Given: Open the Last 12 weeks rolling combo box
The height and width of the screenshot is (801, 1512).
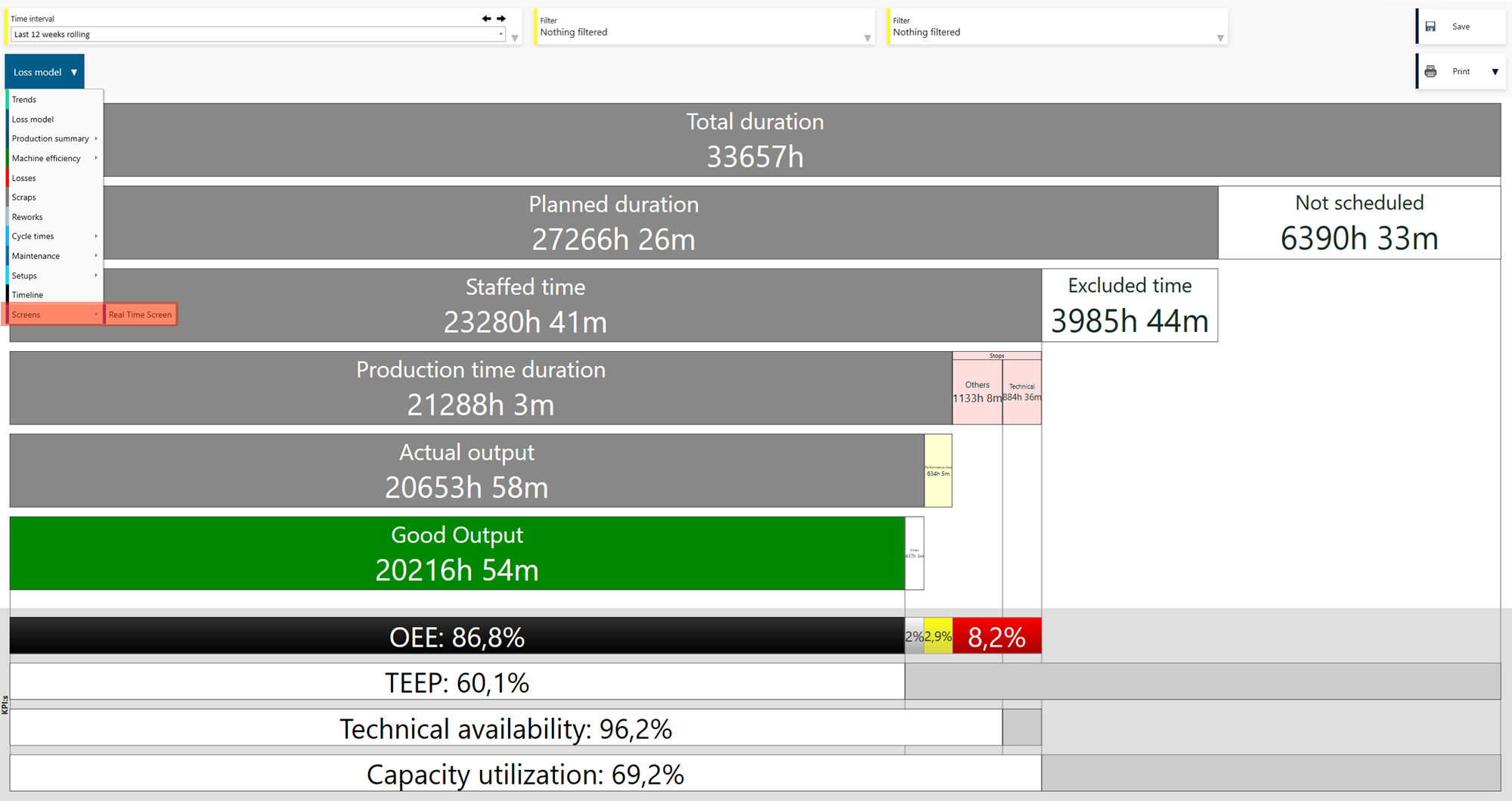Looking at the screenshot, I should 257,35.
